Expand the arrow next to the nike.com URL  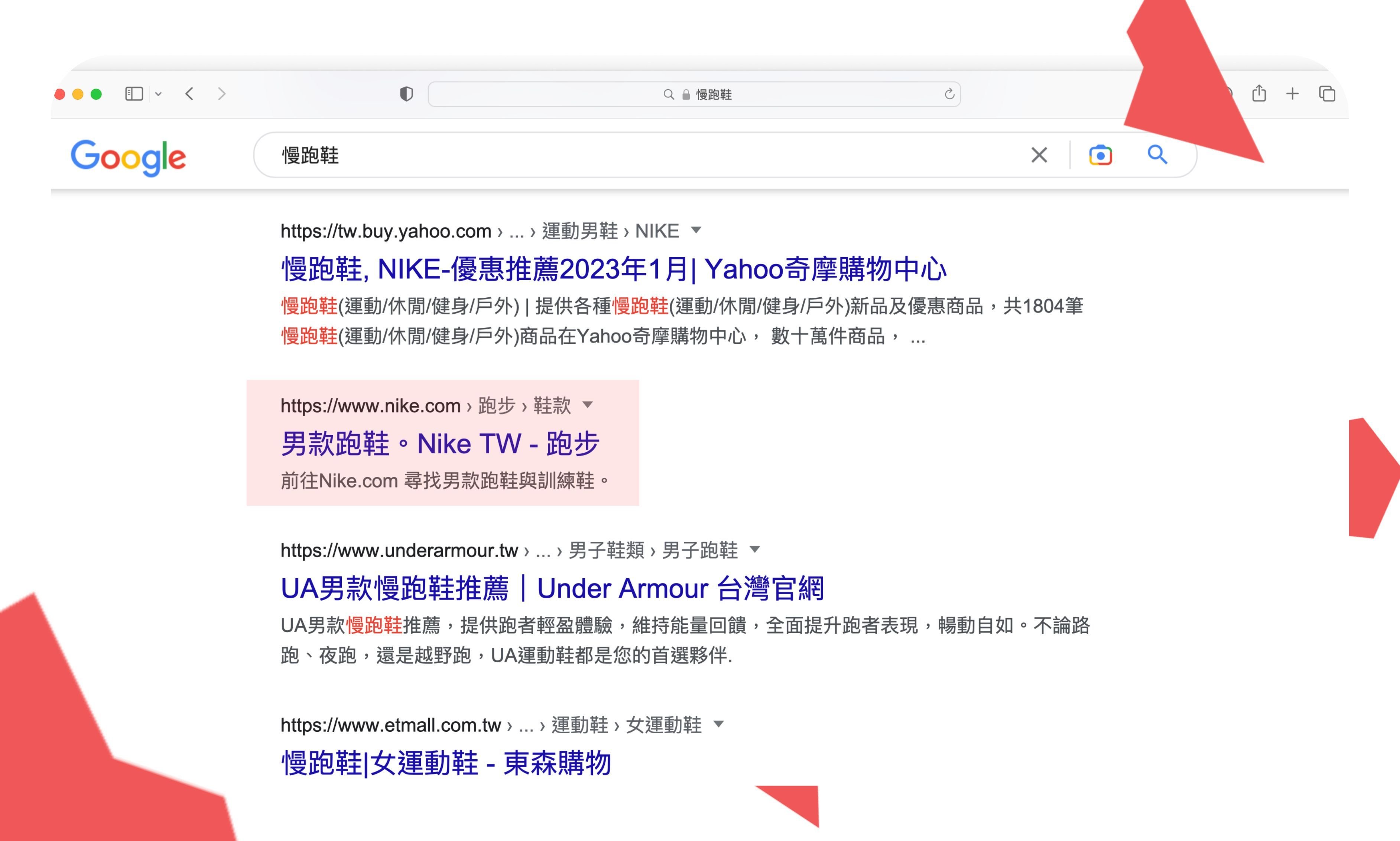click(x=587, y=405)
